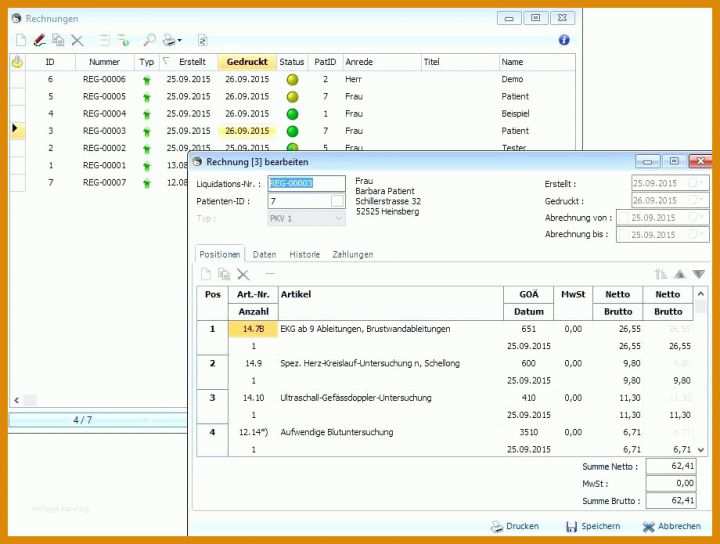Select invoice row REG-00006

(x=292, y=79)
